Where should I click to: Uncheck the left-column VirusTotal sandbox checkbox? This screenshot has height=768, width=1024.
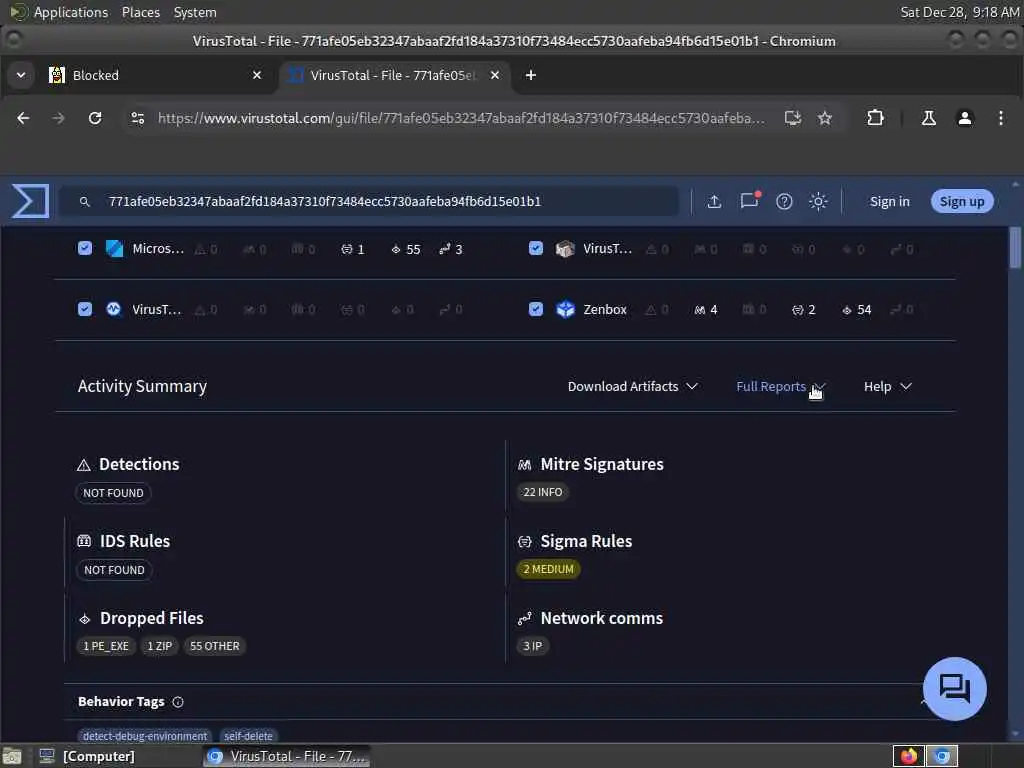pyautogui.click(x=85, y=308)
